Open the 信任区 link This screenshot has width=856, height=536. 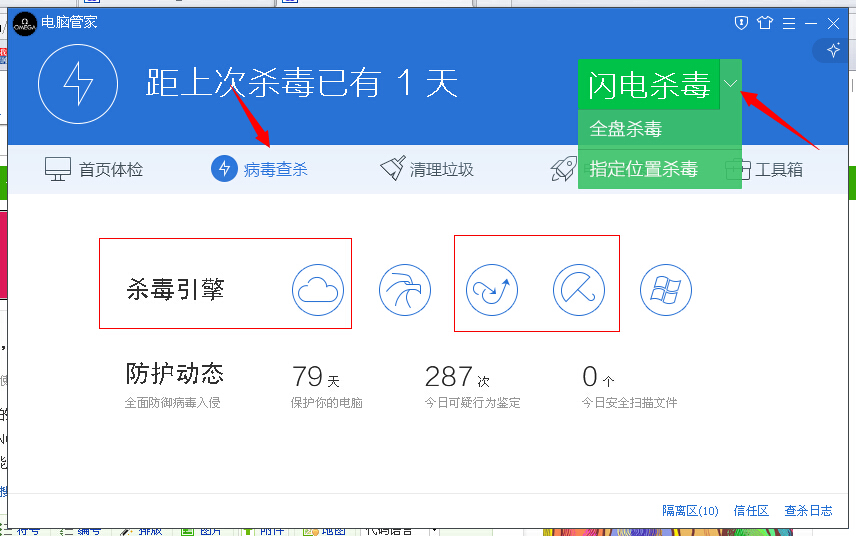(751, 511)
